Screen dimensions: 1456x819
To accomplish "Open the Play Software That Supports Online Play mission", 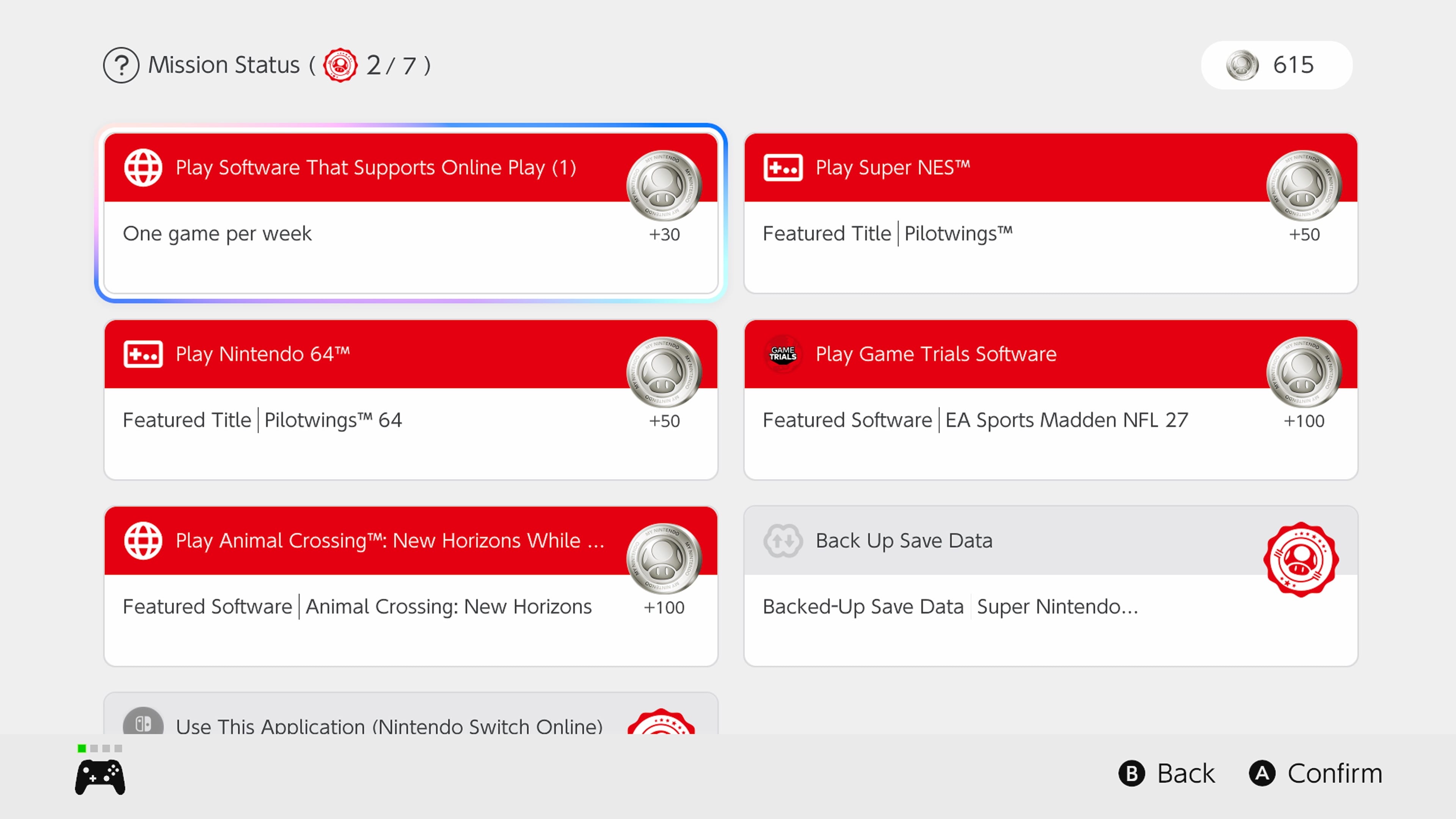I will tap(411, 213).
